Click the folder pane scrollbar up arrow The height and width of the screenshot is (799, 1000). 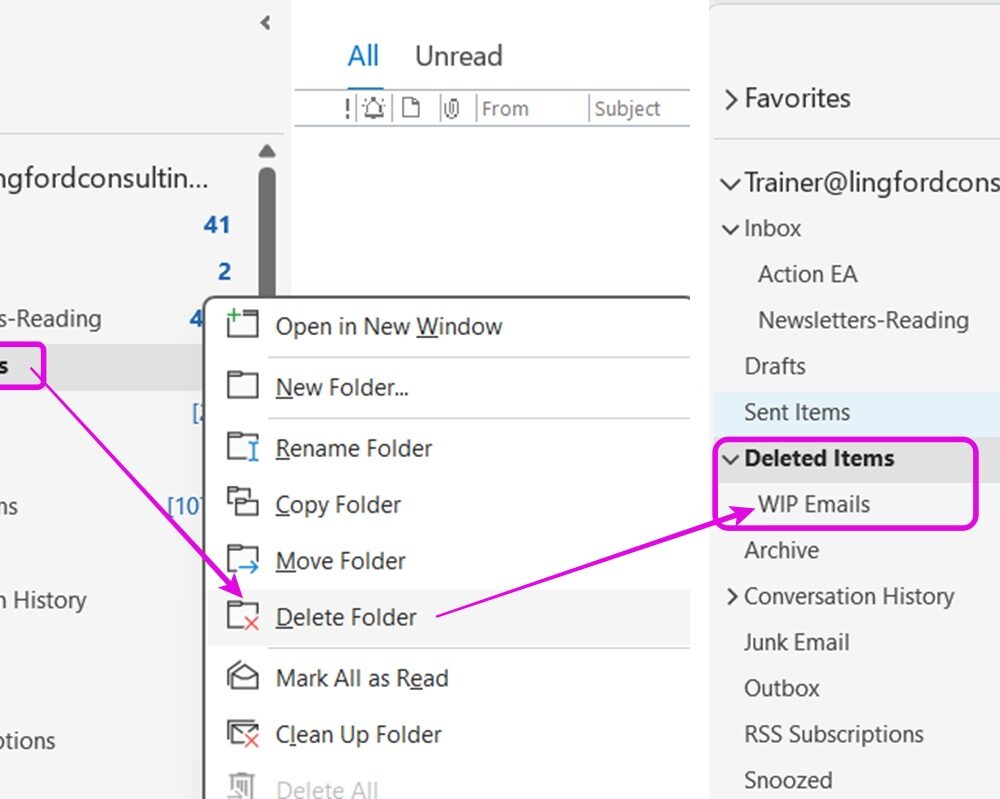point(266,151)
